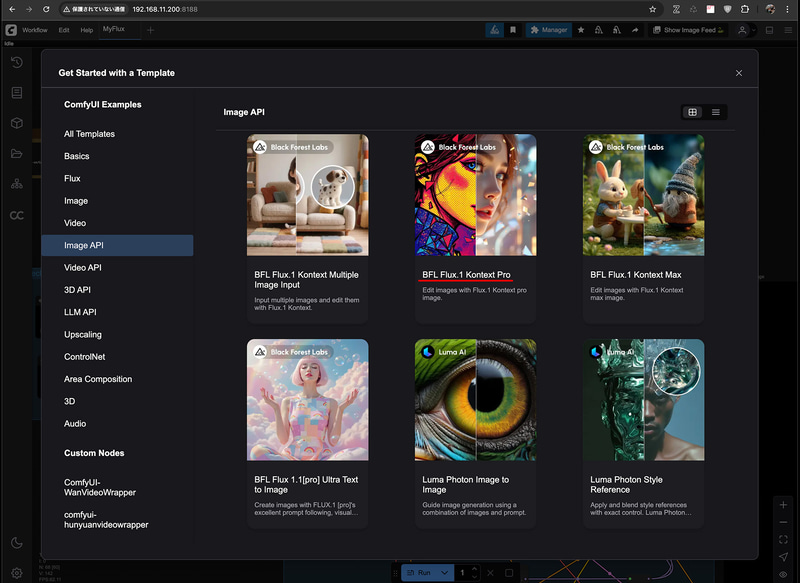Viewport: 800px width, 583px height.
Task: Open the Help menu
Action: (x=87, y=30)
